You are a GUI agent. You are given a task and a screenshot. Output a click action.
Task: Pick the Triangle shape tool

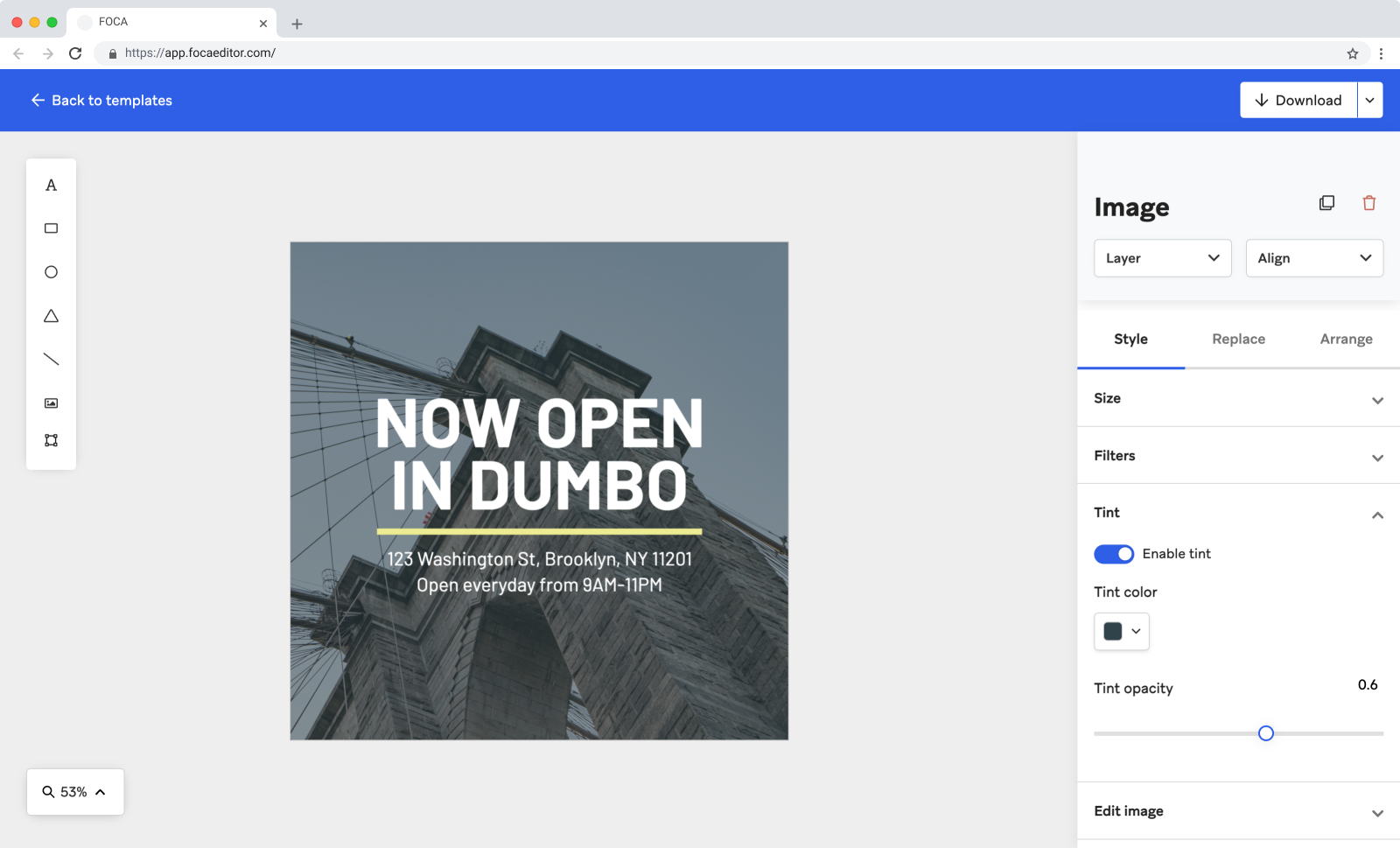coord(51,316)
